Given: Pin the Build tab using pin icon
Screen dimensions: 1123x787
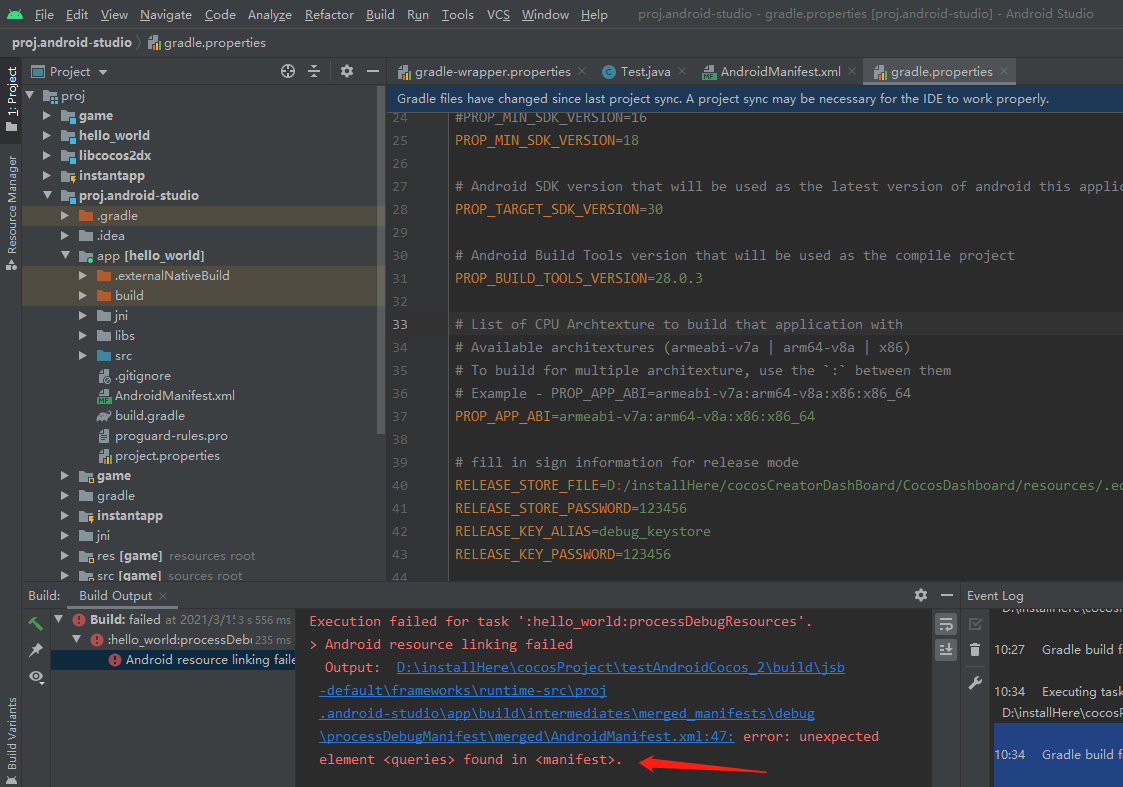Looking at the screenshot, I should point(36,650).
